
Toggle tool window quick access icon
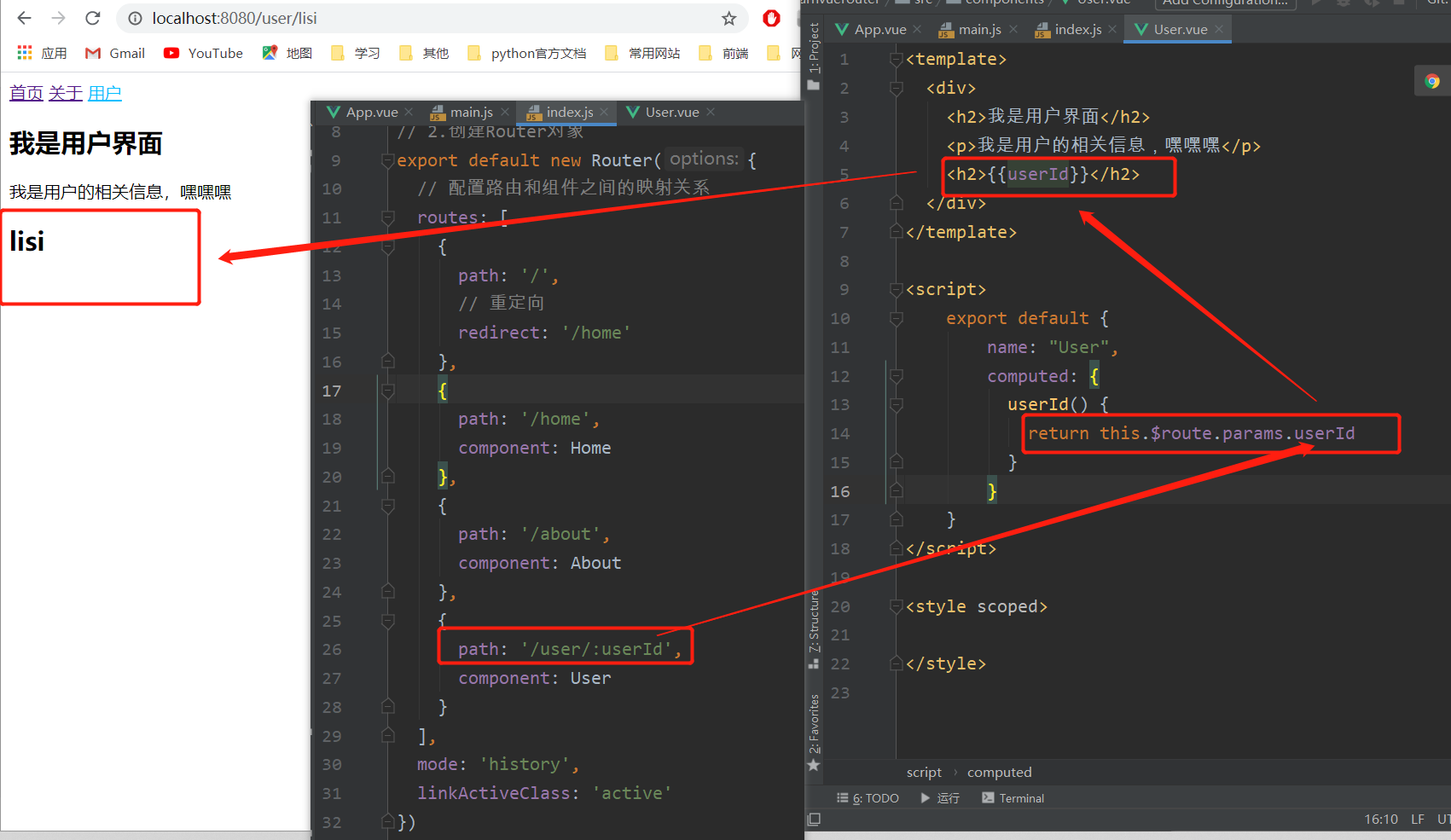tap(815, 820)
